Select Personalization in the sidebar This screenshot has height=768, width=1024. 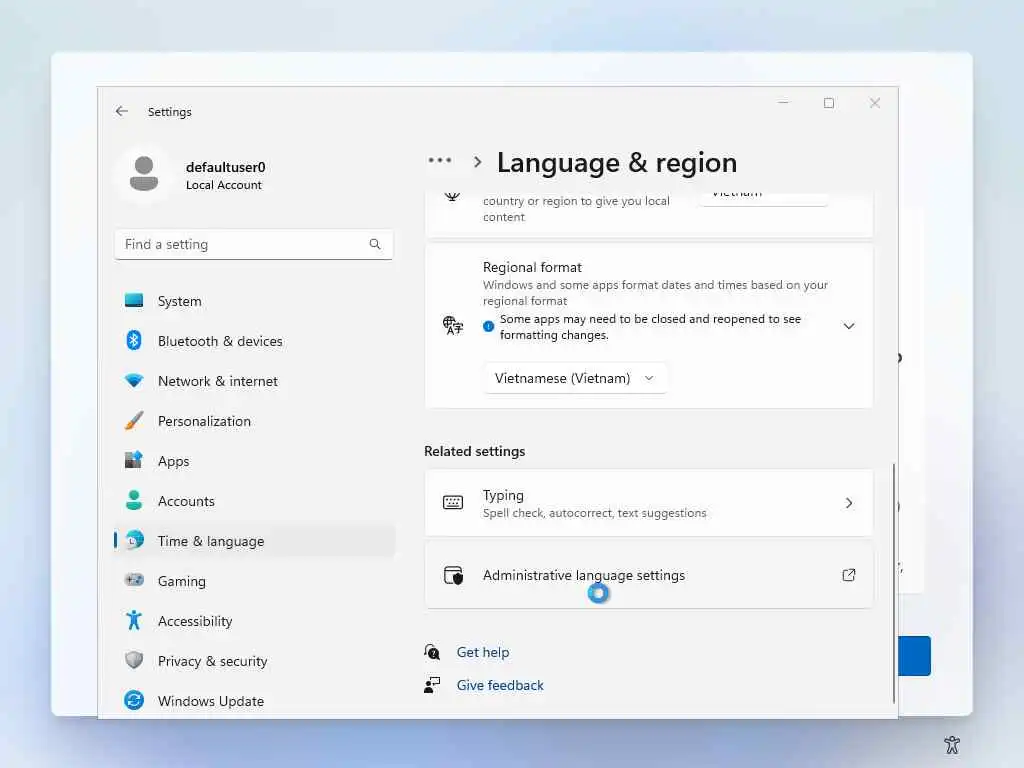255,421
